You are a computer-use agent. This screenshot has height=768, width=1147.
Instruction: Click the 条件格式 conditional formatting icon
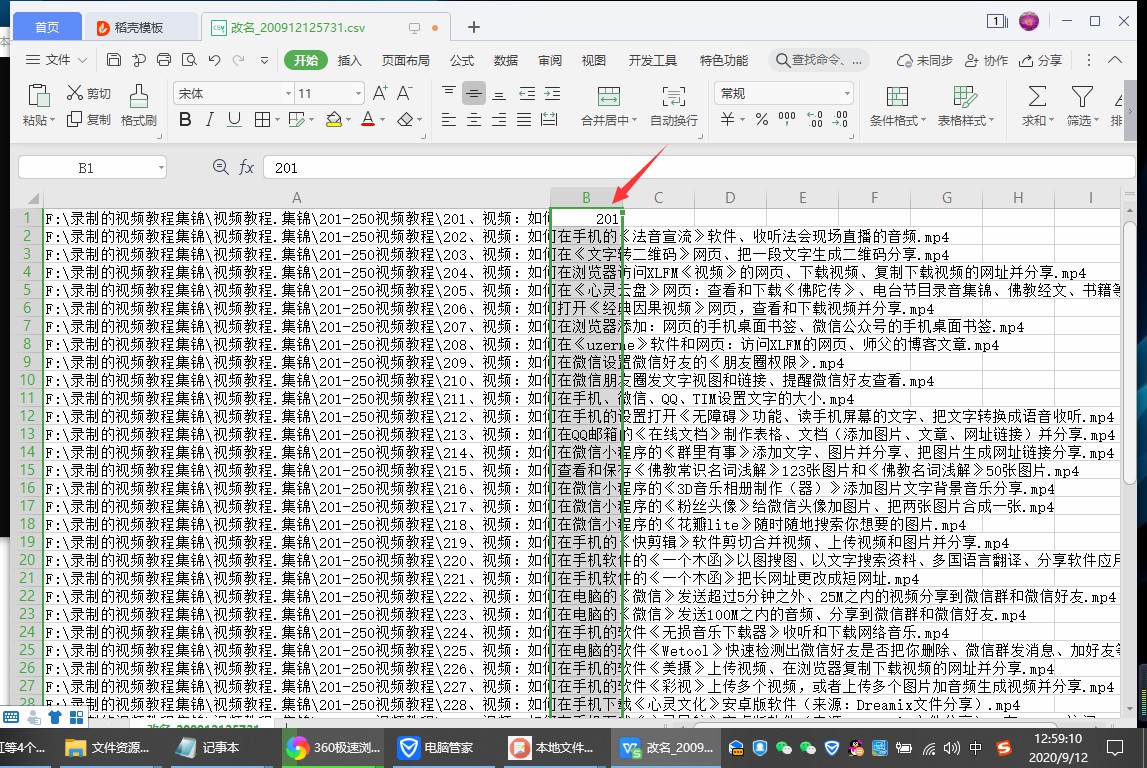click(x=898, y=96)
